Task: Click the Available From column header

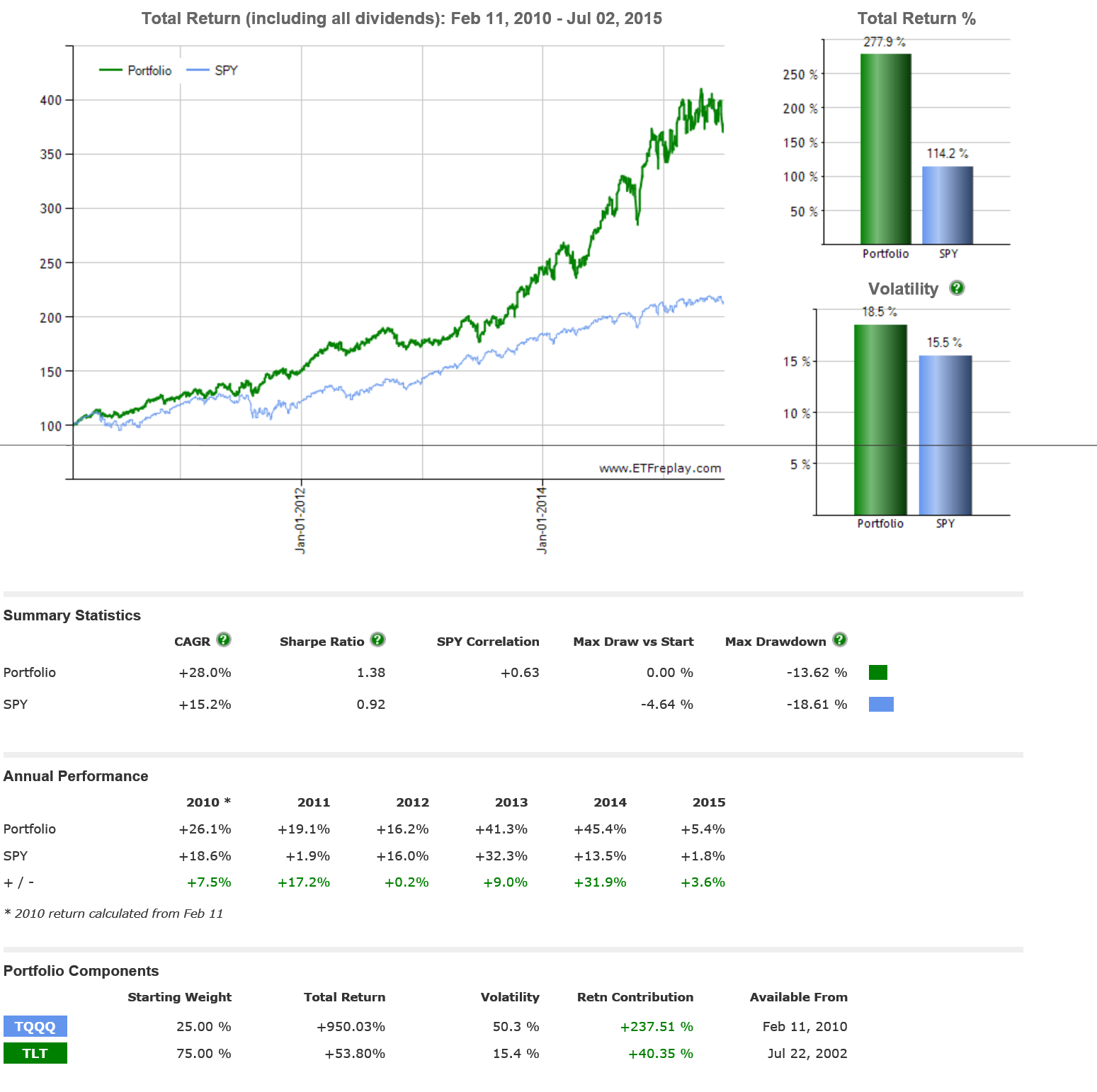Action: [799, 997]
